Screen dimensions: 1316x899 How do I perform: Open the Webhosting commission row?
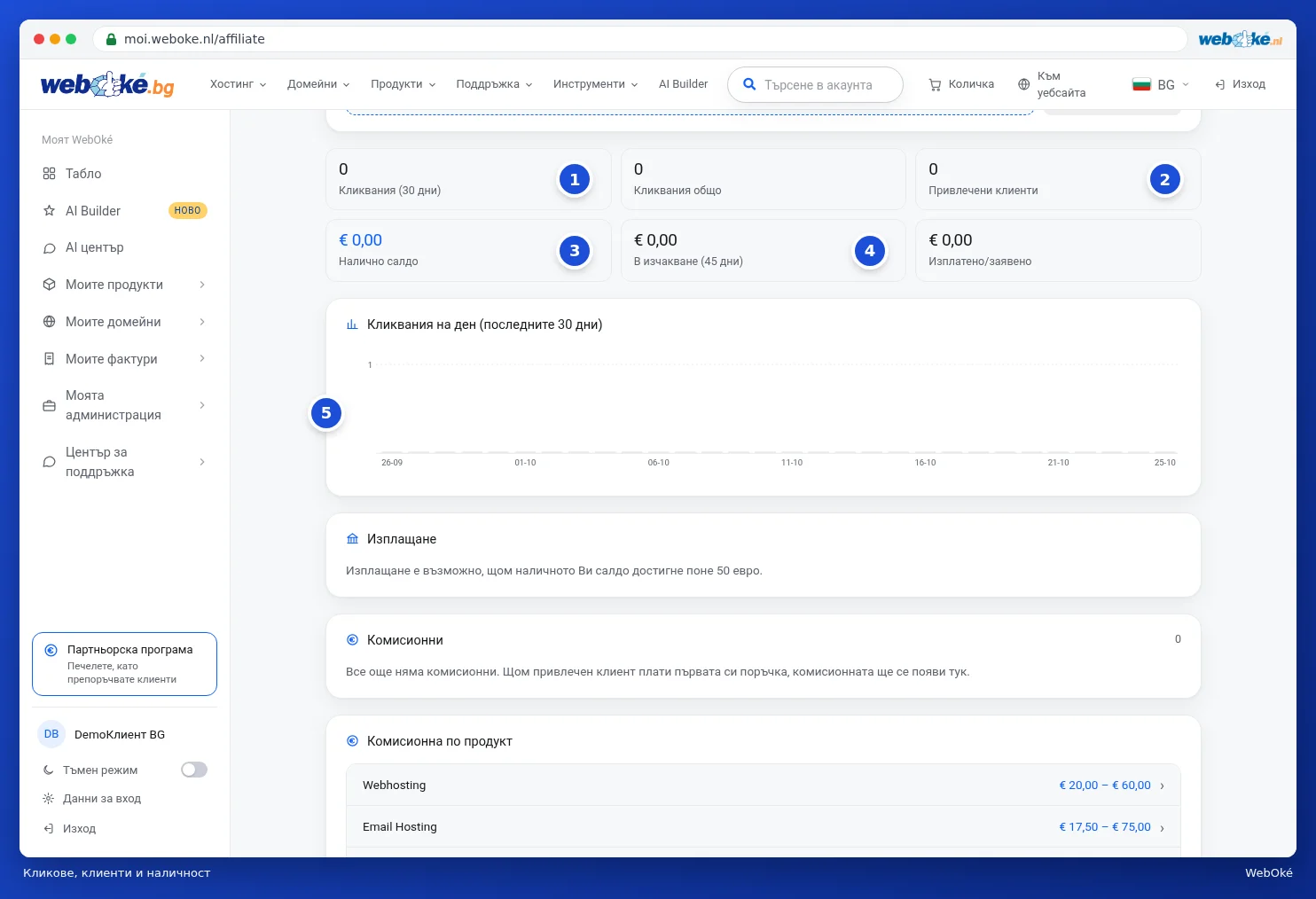(x=763, y=786)
